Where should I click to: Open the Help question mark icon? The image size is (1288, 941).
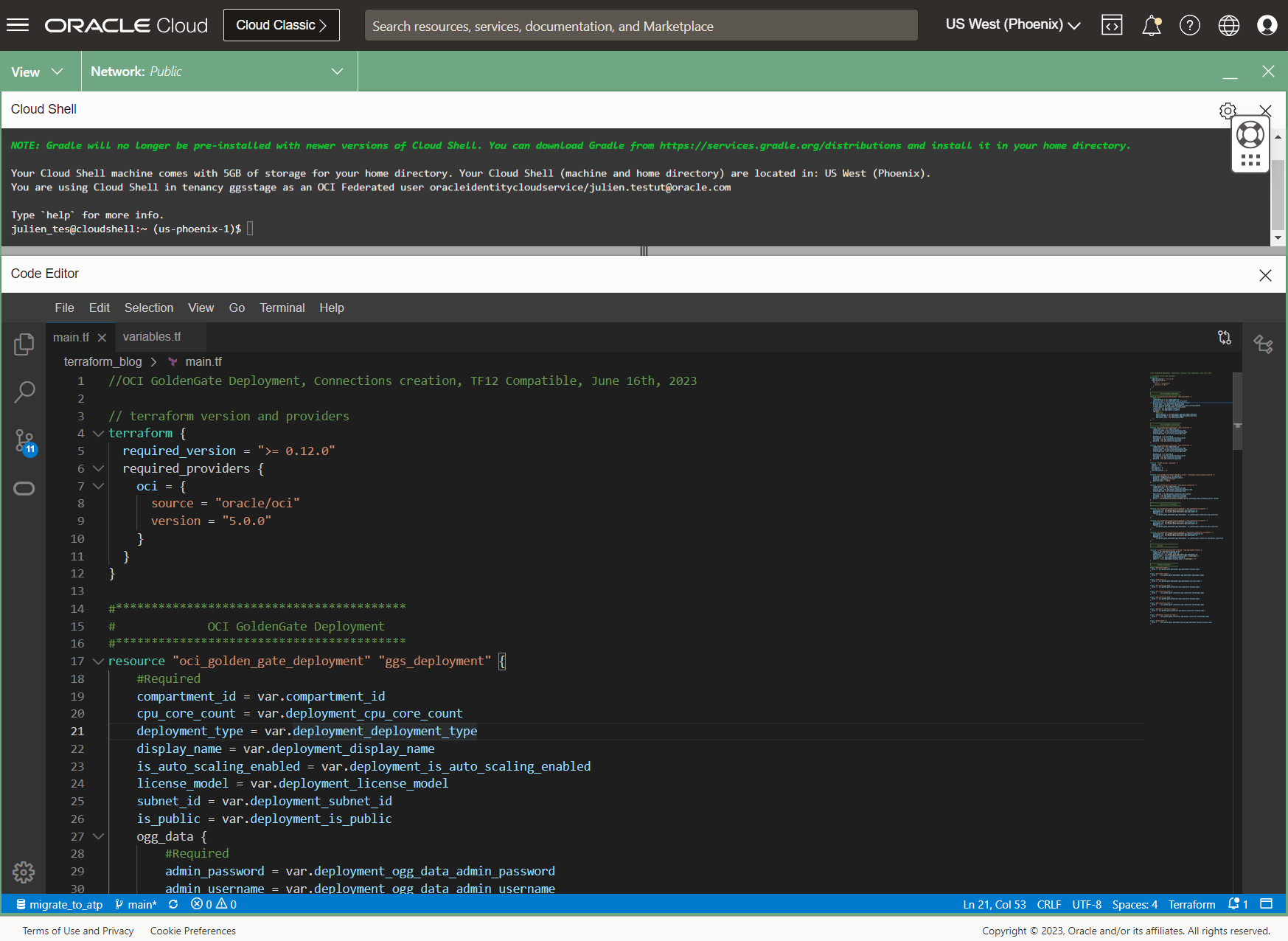pos(1189,24)
